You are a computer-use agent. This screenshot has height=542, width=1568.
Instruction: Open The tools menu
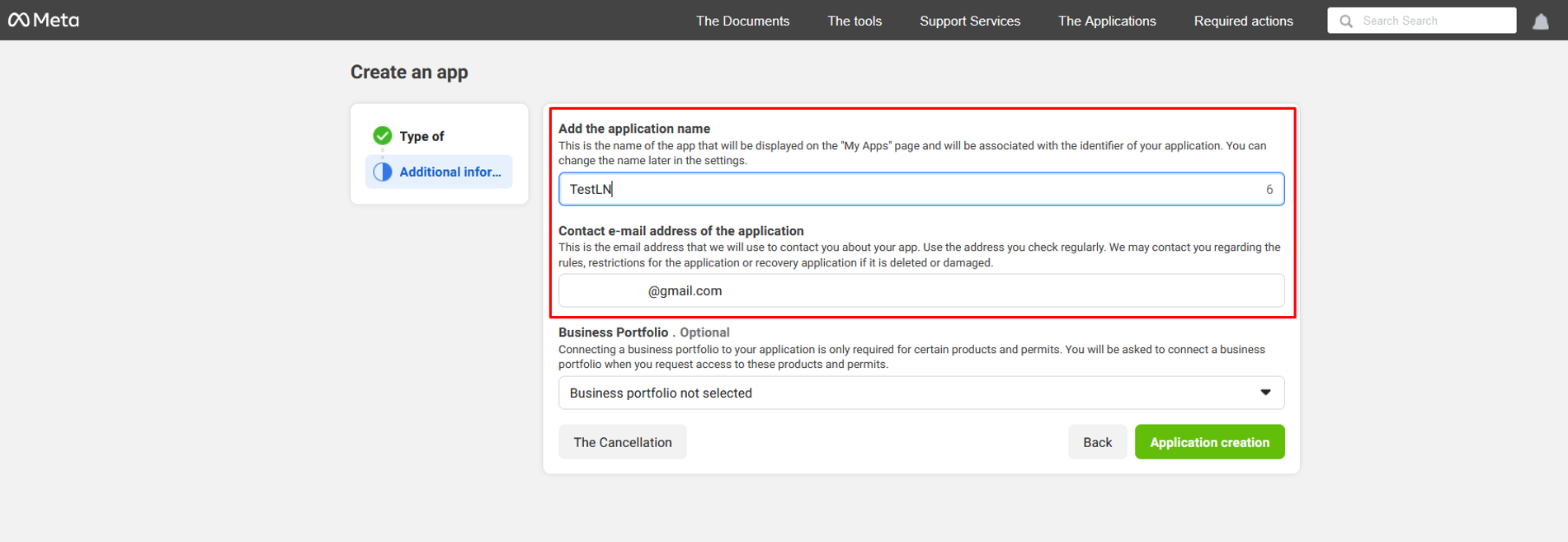(855, 21)
